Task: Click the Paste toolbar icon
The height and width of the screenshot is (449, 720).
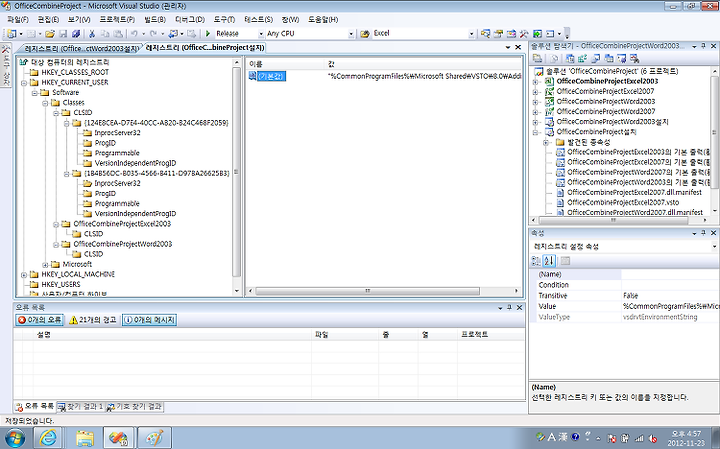Action: click(x=118, y=34)
